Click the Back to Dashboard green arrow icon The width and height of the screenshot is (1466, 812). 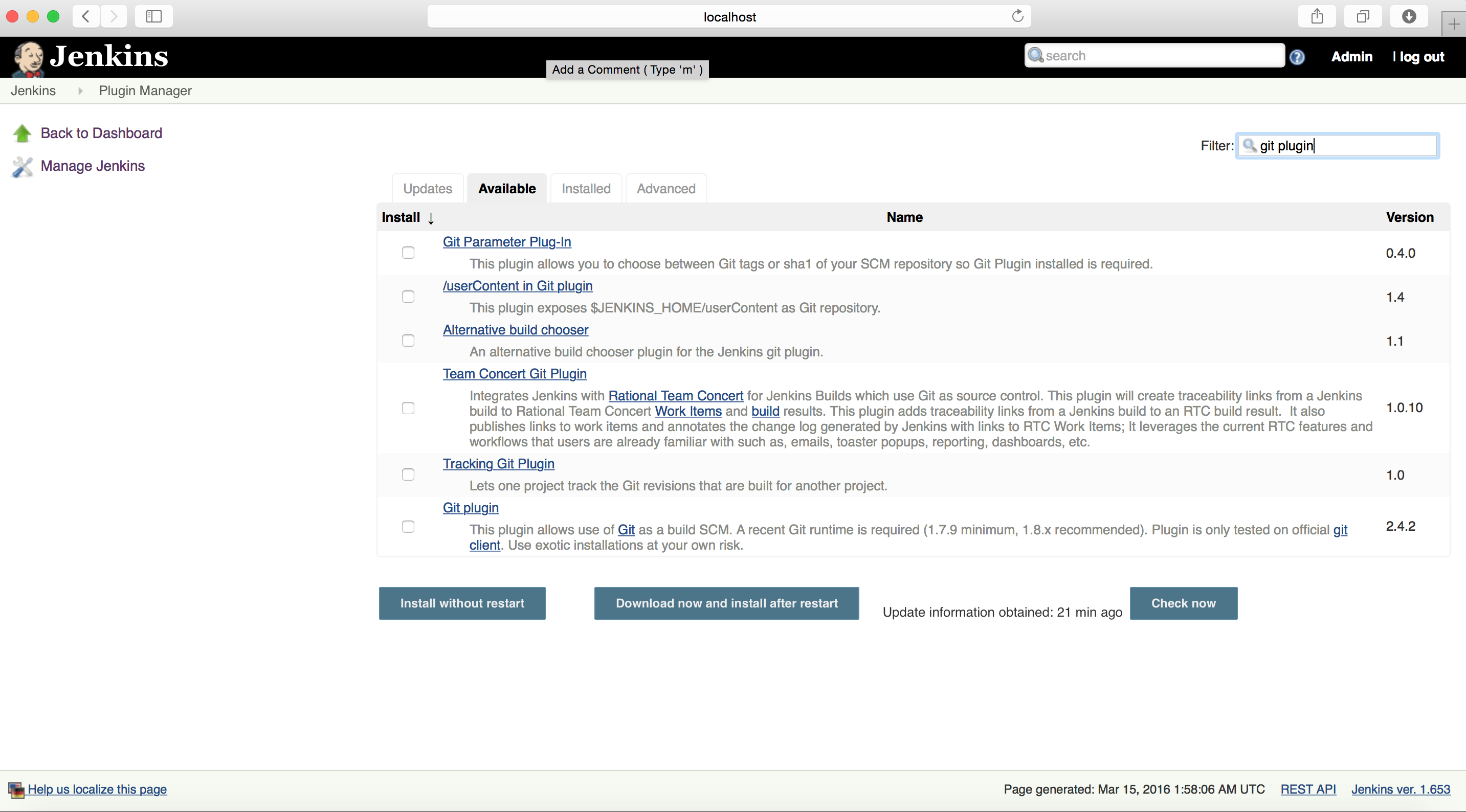[x=22, y=133]
